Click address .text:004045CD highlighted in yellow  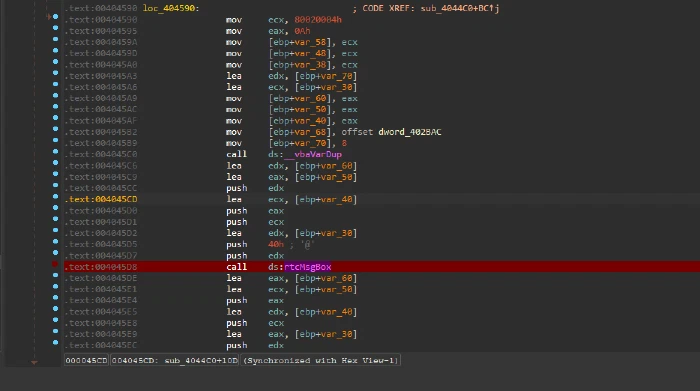101,200
